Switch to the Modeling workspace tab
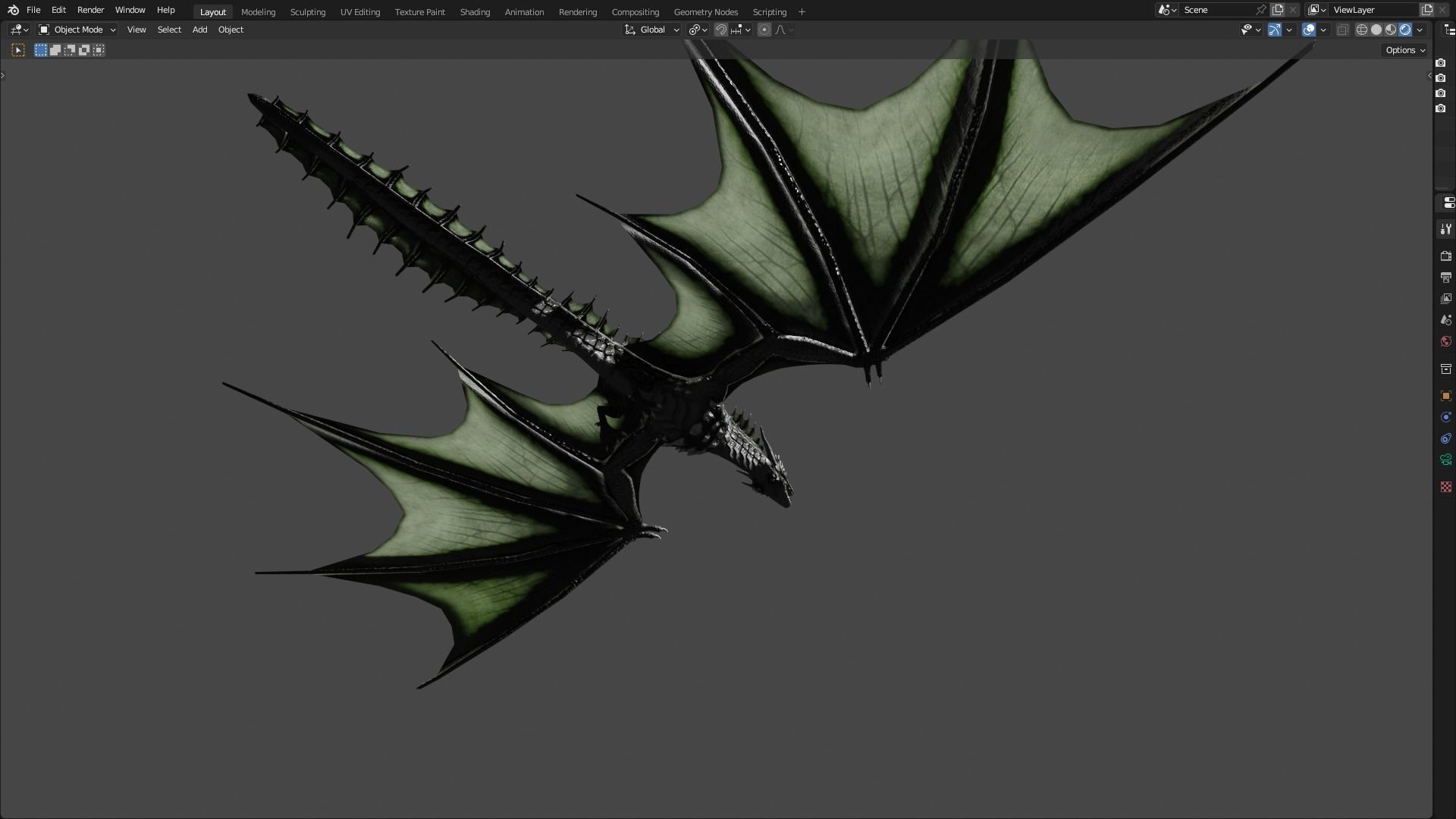The height and width of the screenshot is (819, 1456). point(258,12)
